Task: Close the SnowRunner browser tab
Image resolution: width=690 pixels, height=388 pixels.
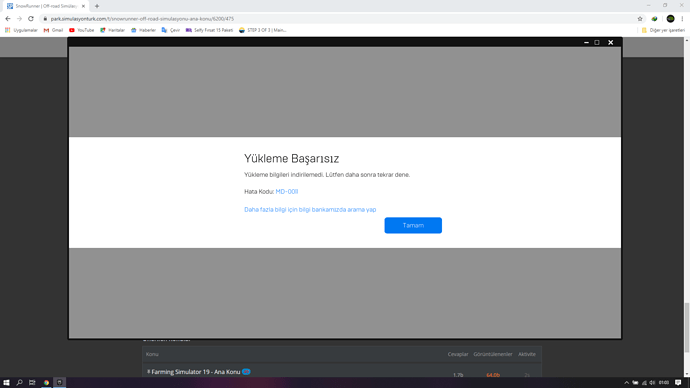Action: [x=83, y=6]
